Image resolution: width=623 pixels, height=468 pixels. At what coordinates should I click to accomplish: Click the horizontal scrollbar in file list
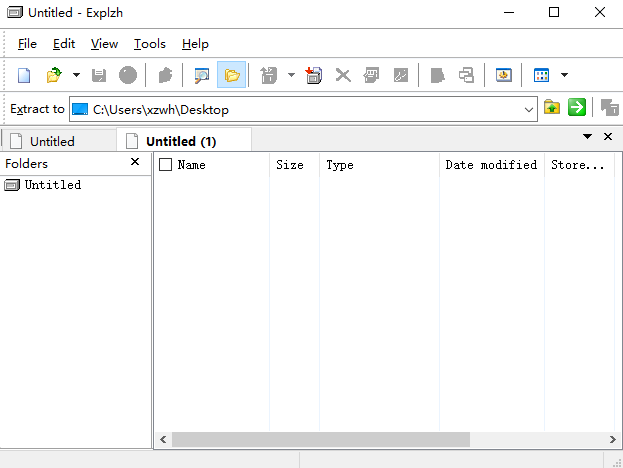click(x=320, y=439)
